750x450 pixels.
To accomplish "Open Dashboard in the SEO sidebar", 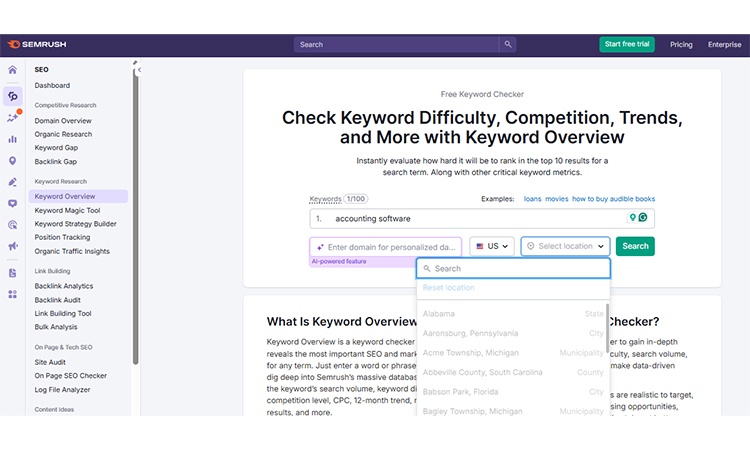I will [x=52, y=86].
